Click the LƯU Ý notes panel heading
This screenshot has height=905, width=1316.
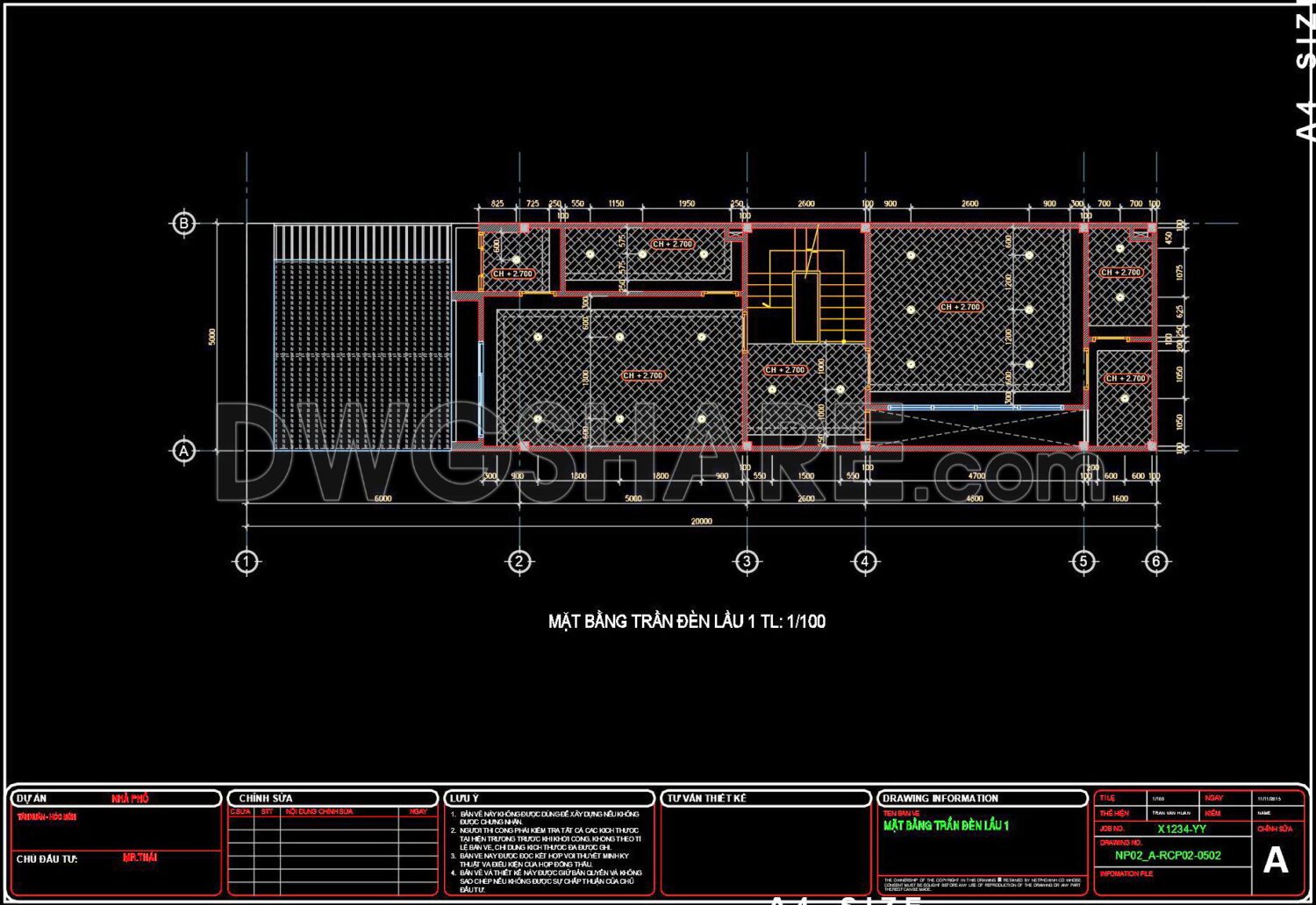coord(462,798)
